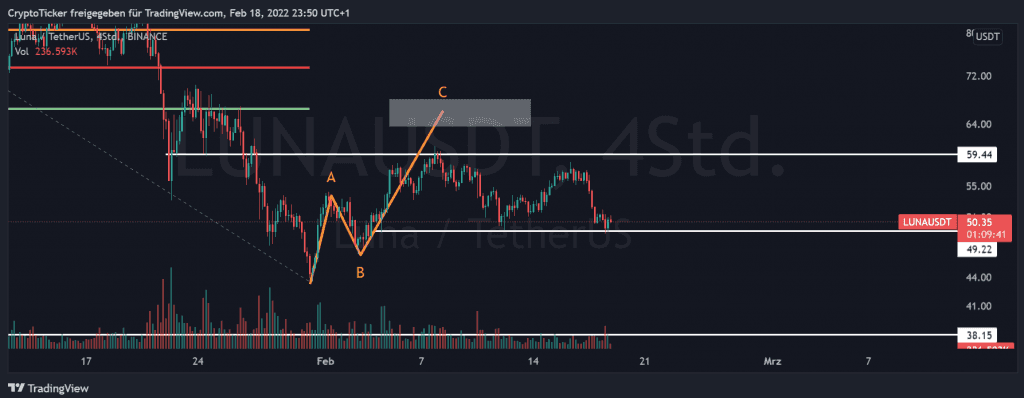Screen dimensions: 1024x398
Task: Select the orange wave label C
Action: (443, 91)
